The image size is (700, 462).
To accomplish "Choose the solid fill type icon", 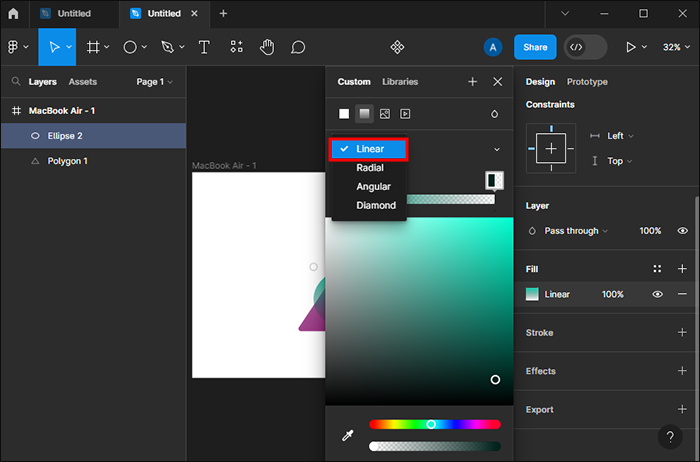I will pos(344,114).
